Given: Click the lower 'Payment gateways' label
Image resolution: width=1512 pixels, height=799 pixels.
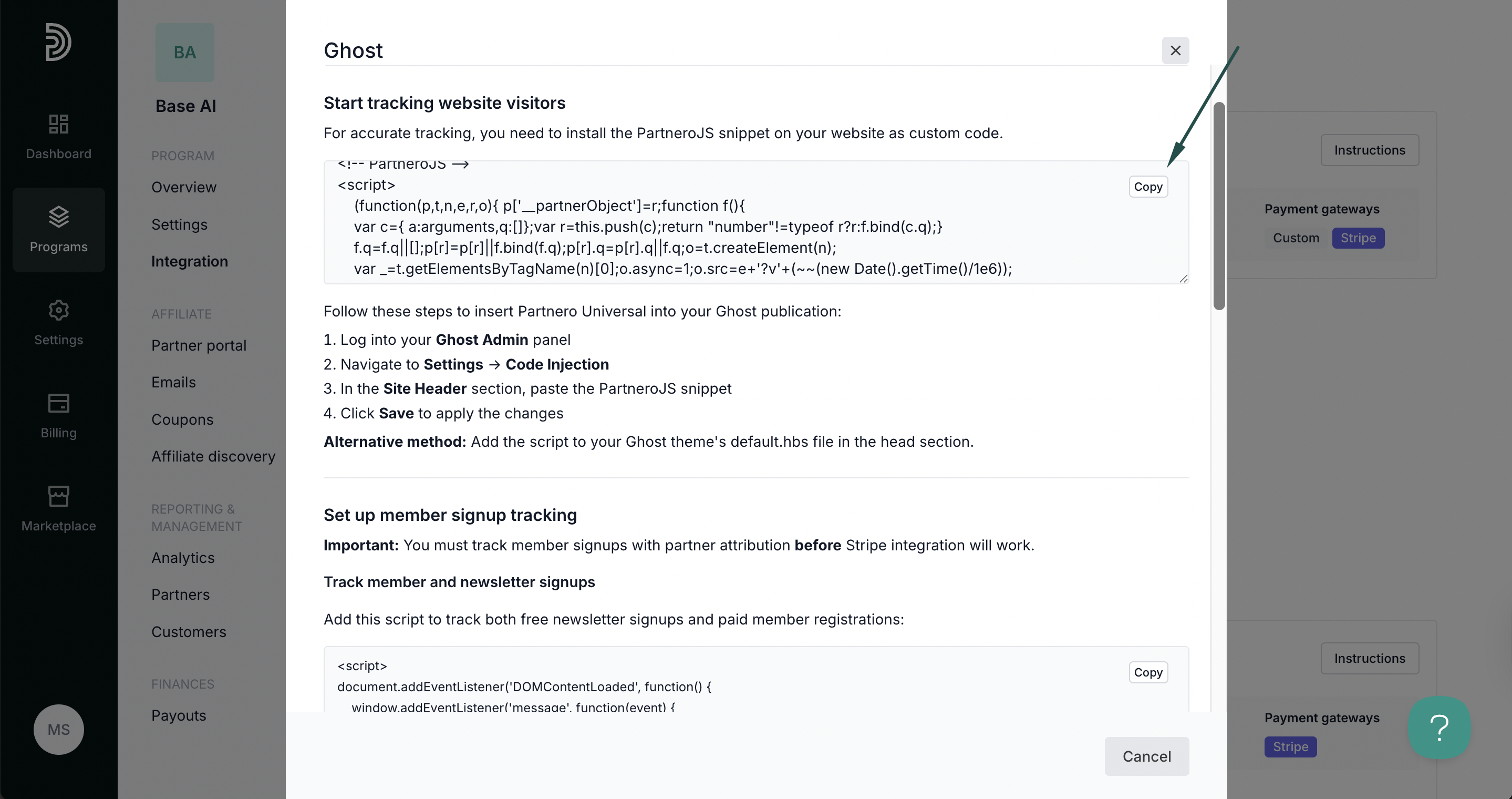Looking at the screenshot, I should pos(1322,718).
